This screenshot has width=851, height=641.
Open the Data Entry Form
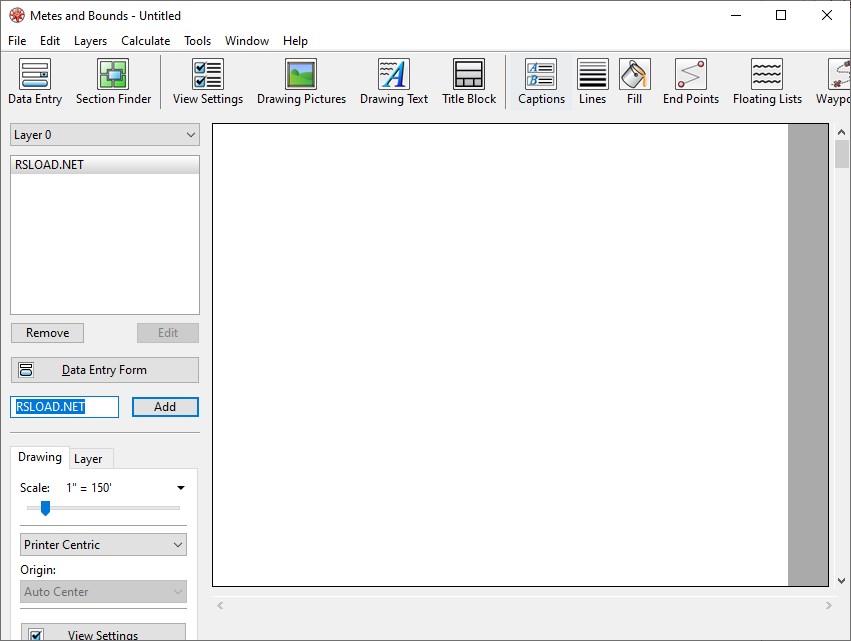coord(104,369)
